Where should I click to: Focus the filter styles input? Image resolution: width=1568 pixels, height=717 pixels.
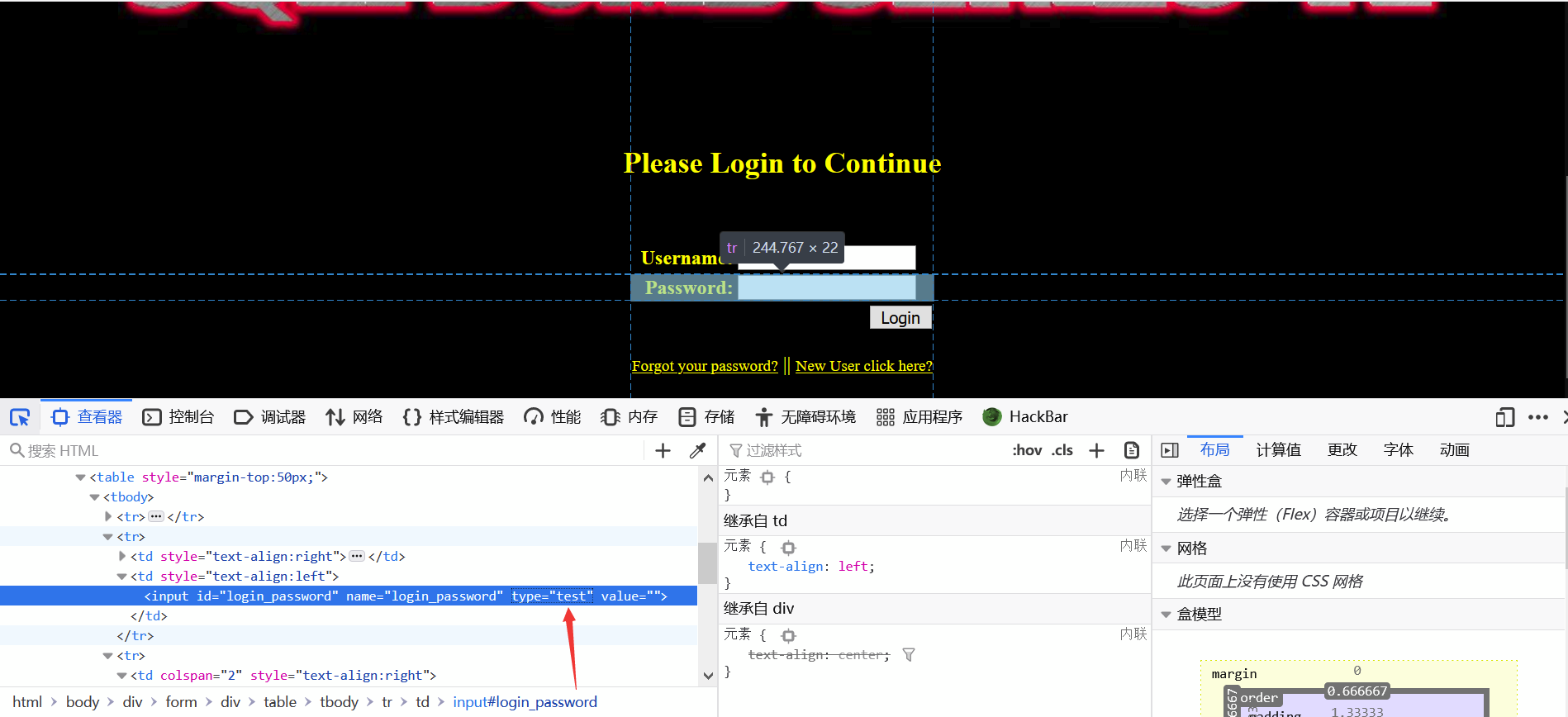point(863,450)
